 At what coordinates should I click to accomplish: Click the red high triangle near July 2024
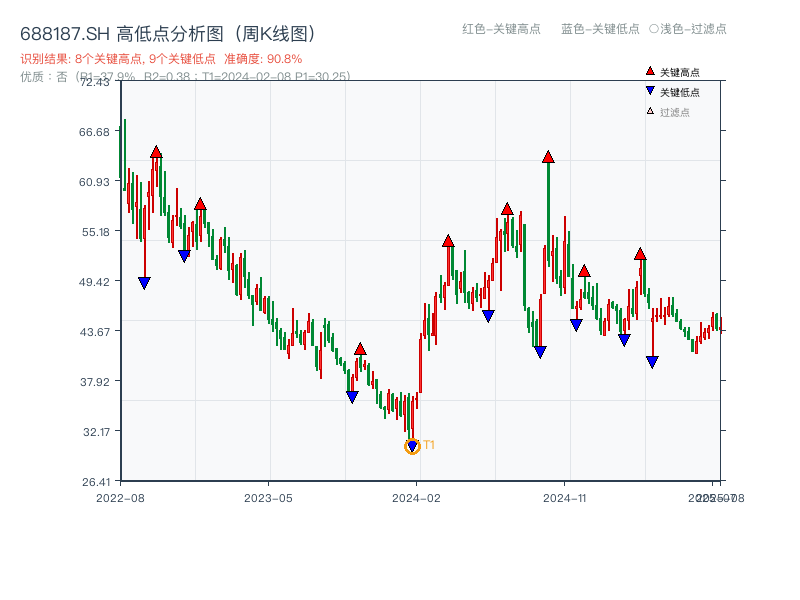[x=507, y=209]
